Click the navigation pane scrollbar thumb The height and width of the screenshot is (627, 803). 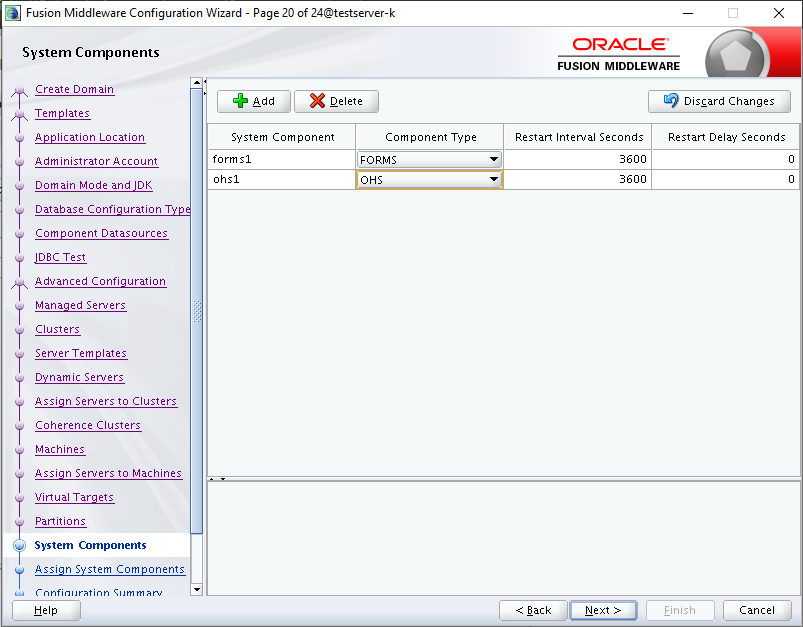point(197,311)
